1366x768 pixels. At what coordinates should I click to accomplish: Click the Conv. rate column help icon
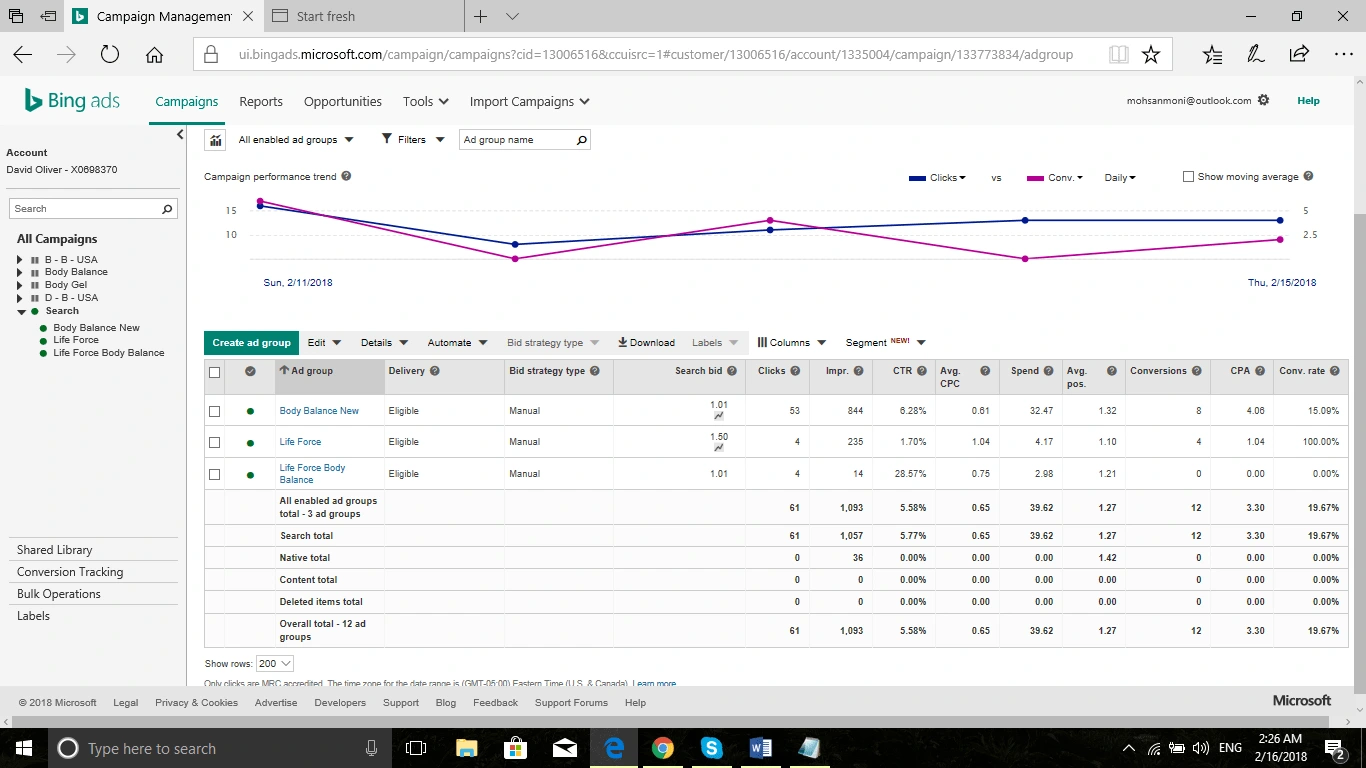pyautogui.click(x=1335, y=371)
